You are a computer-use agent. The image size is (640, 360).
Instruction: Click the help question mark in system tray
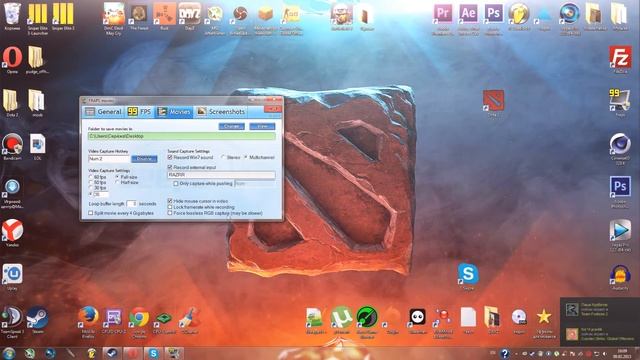[504, 353]
